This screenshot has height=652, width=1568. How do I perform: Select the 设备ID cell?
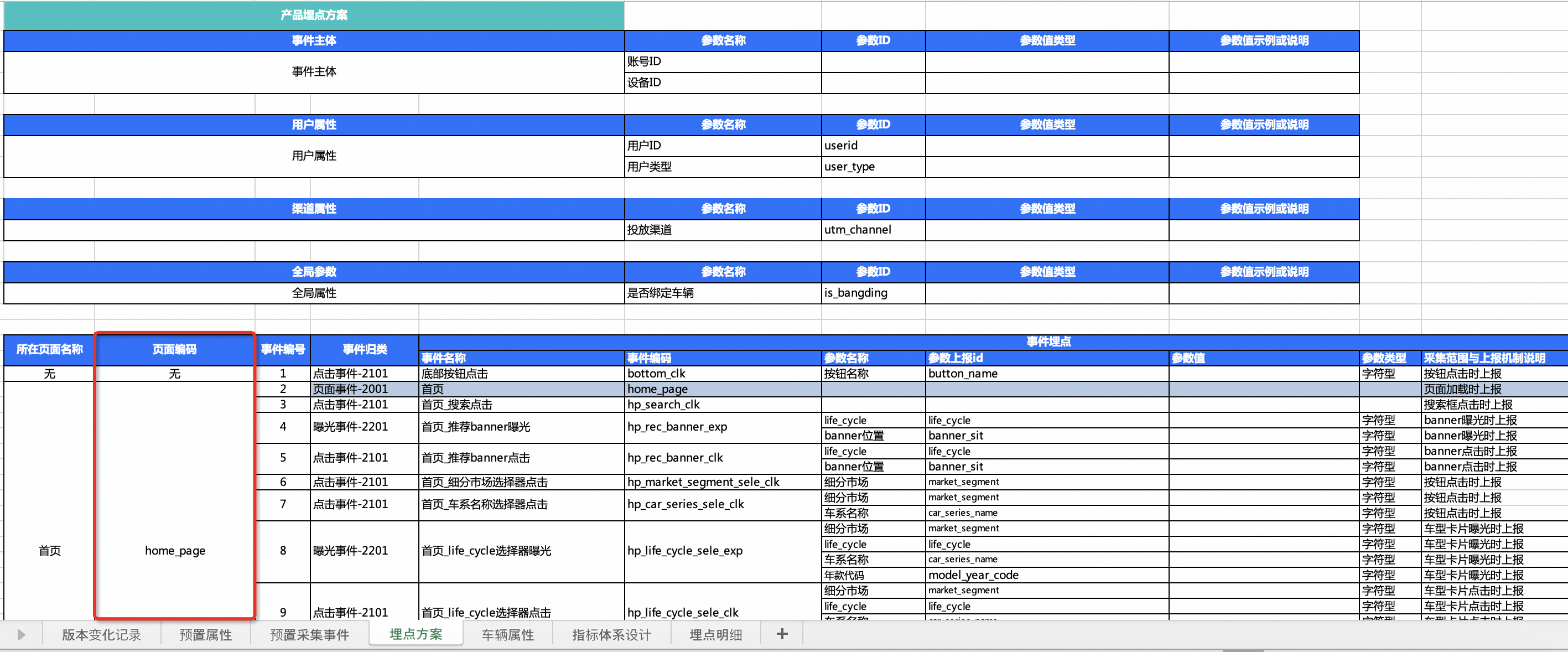pos(723,83)
